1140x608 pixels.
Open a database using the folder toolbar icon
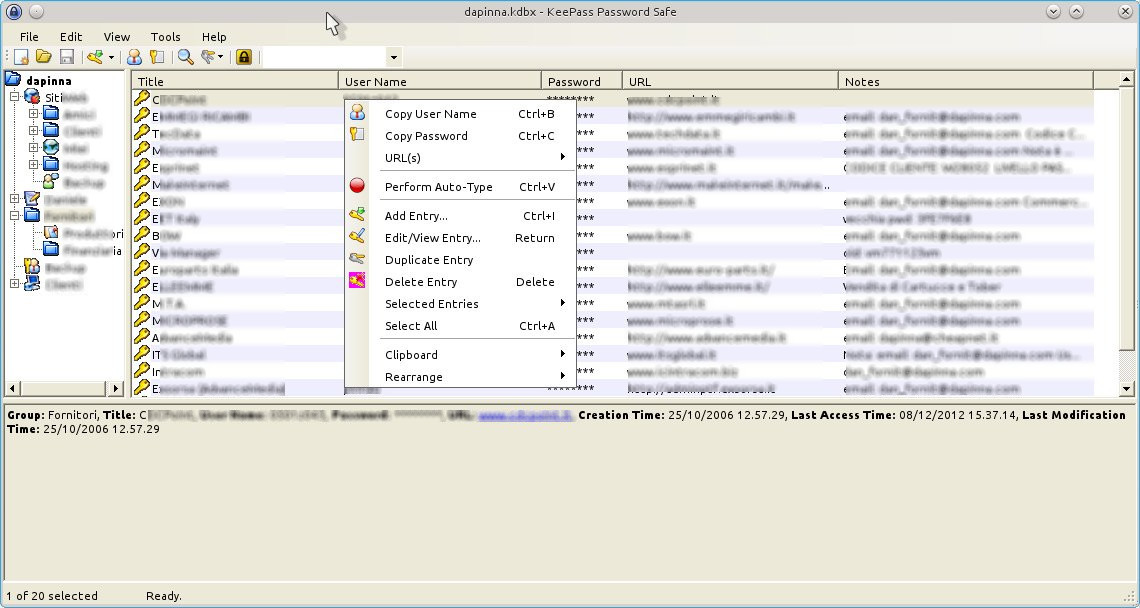(43, 56)
